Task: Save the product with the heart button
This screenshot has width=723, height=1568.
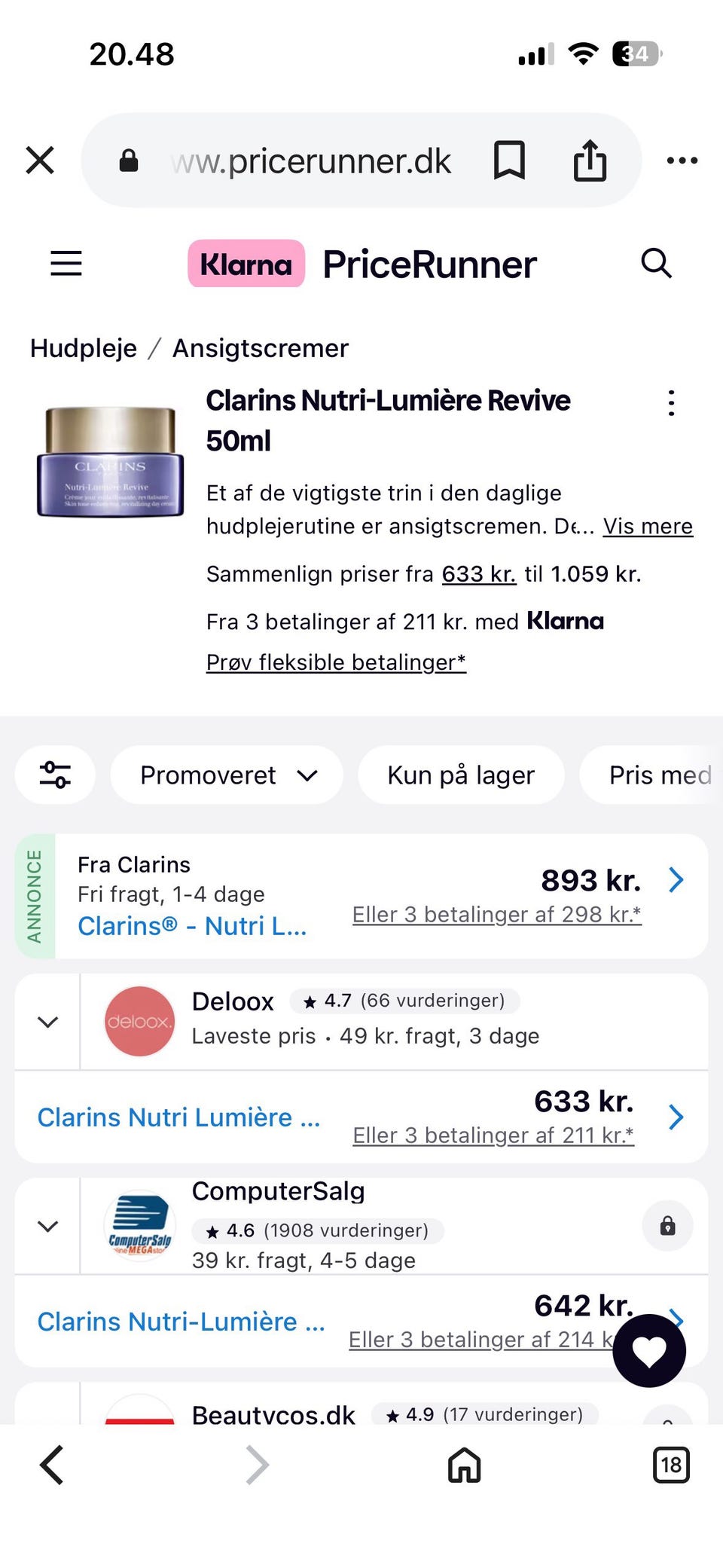Action: [x=649, y=1351]
